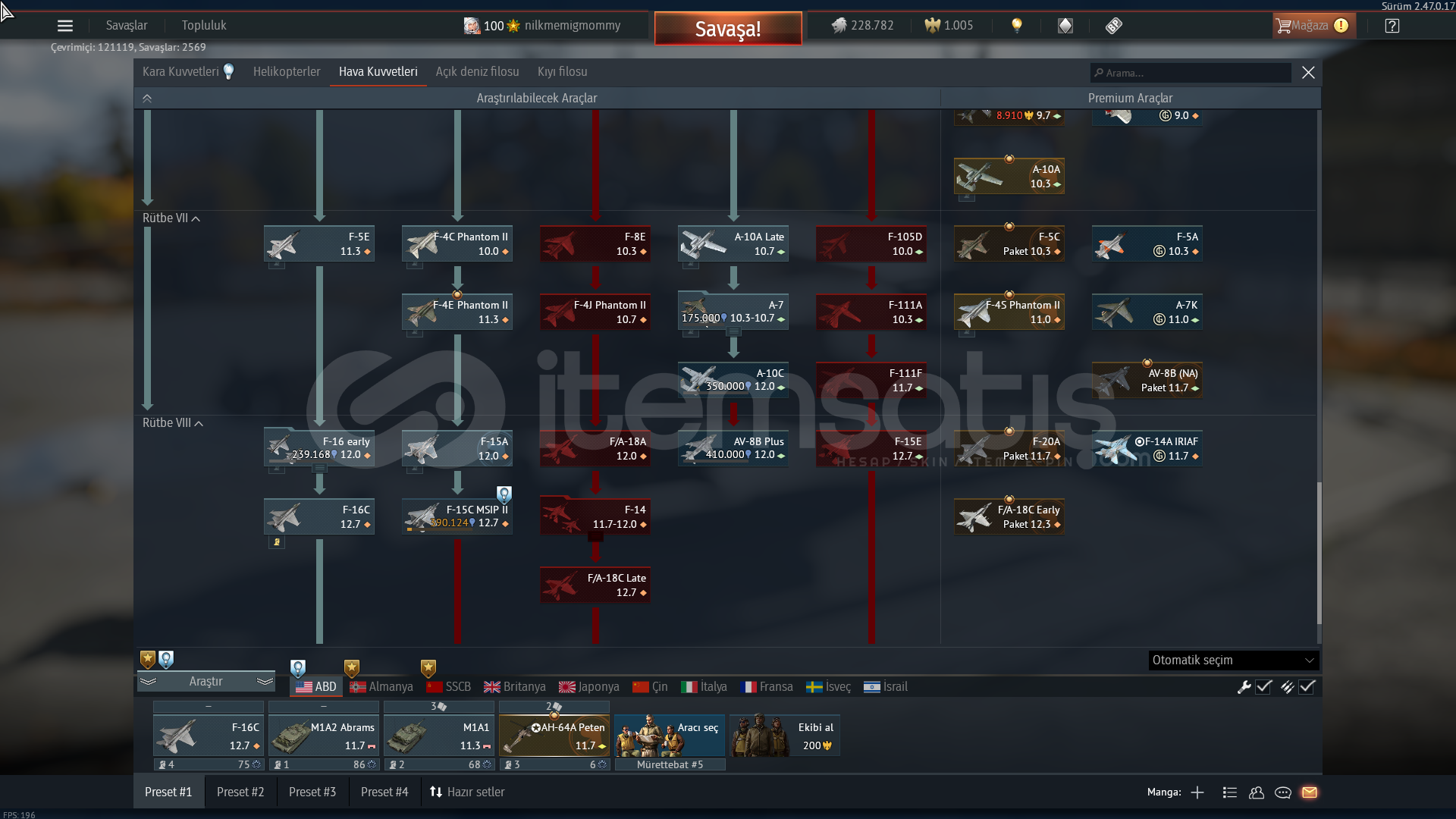Open the help question mark icon
The width and height of the screenshot is (1456, 819).
point(1392,26)
